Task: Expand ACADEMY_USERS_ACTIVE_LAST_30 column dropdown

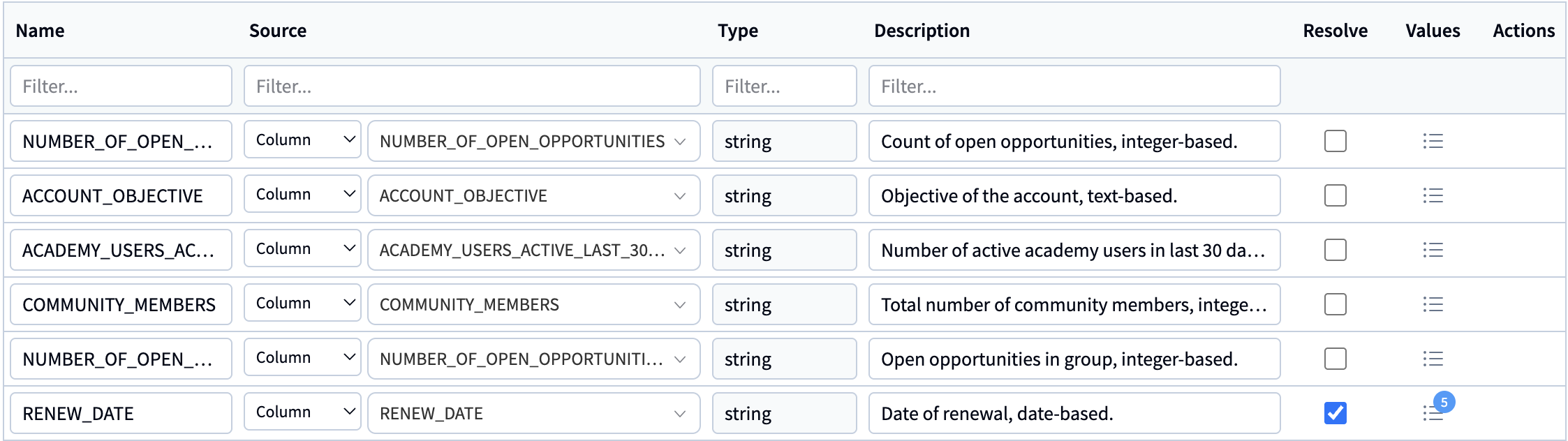Action: pos(533,250)
